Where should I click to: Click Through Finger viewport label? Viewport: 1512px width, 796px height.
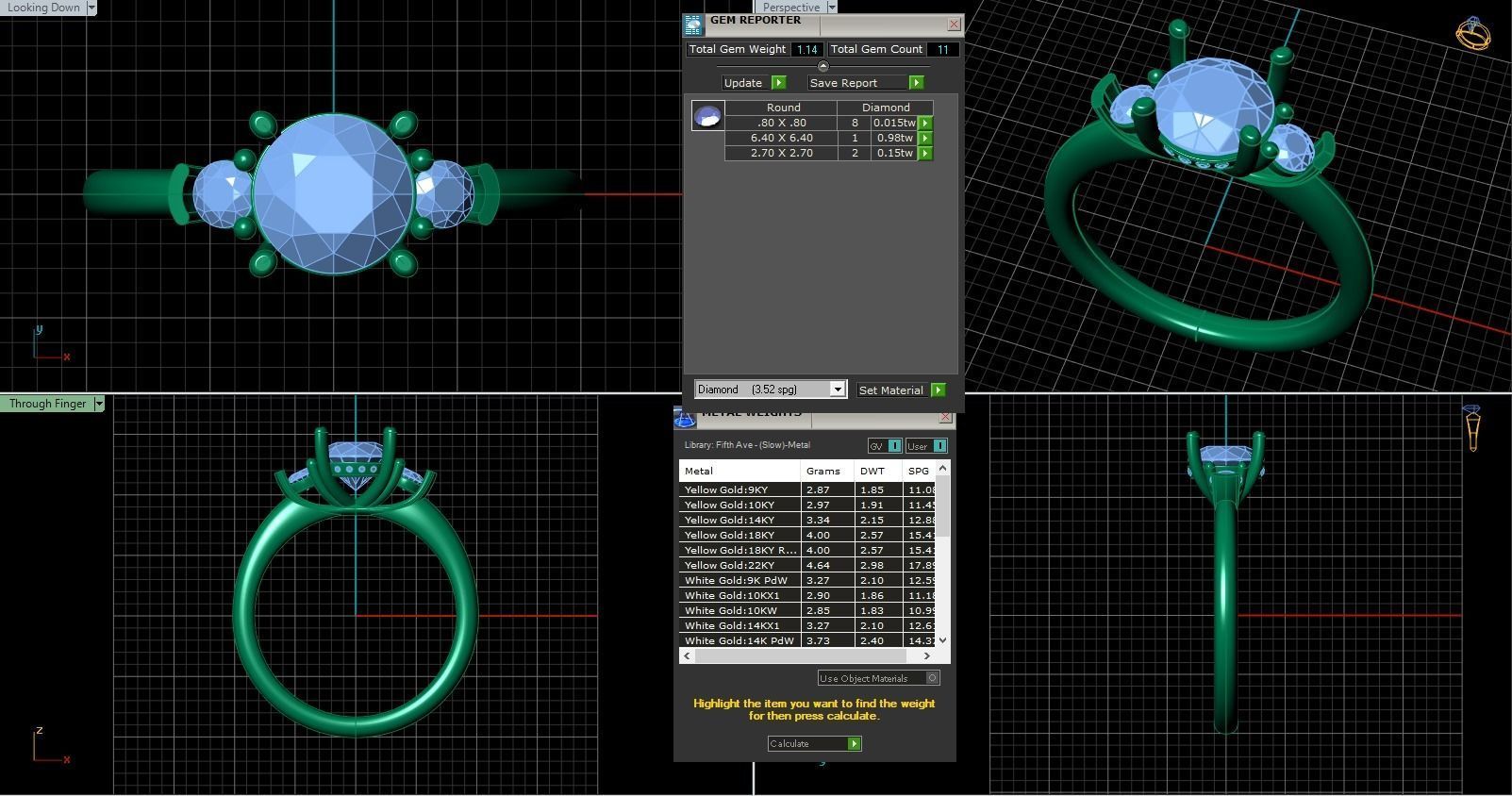click(47, 404)
